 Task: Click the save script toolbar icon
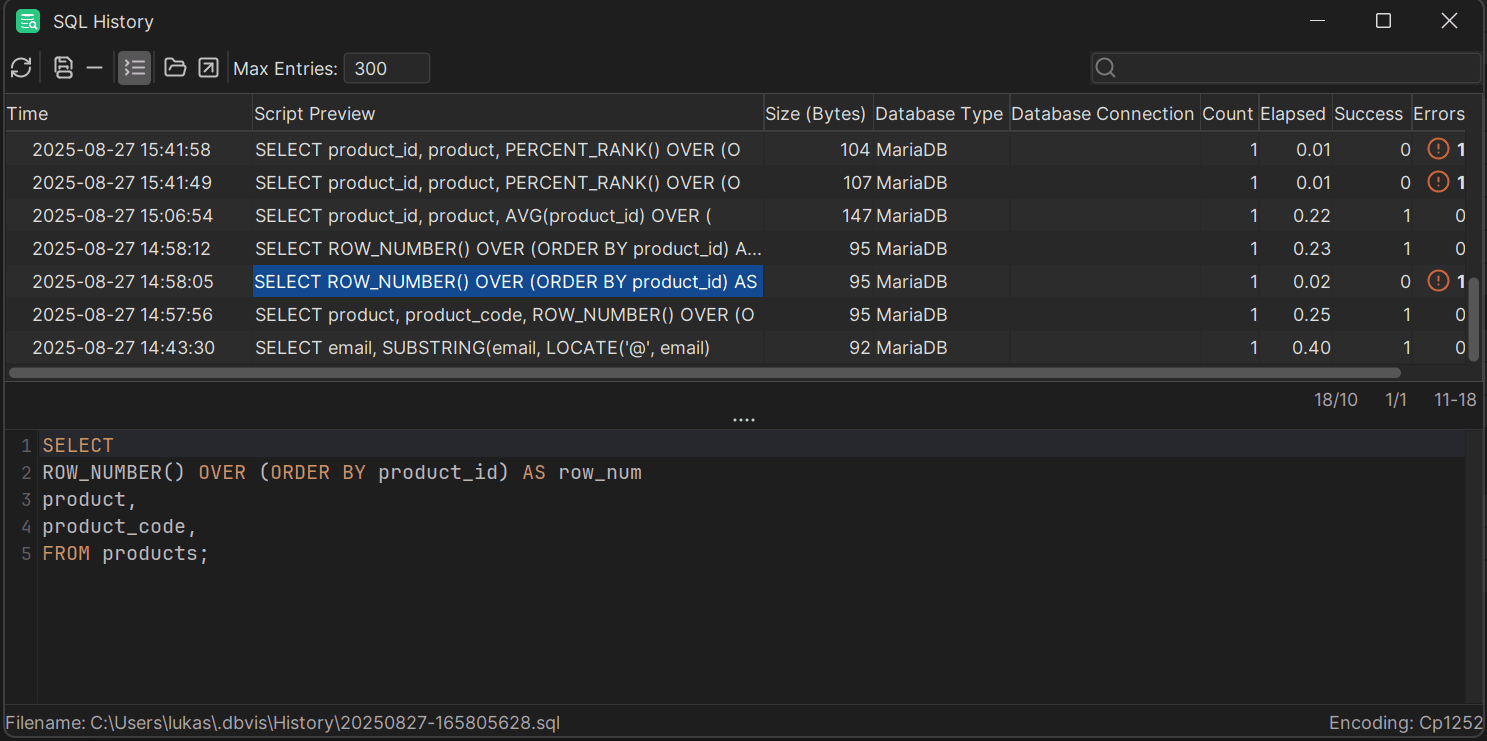pos(63,68)
